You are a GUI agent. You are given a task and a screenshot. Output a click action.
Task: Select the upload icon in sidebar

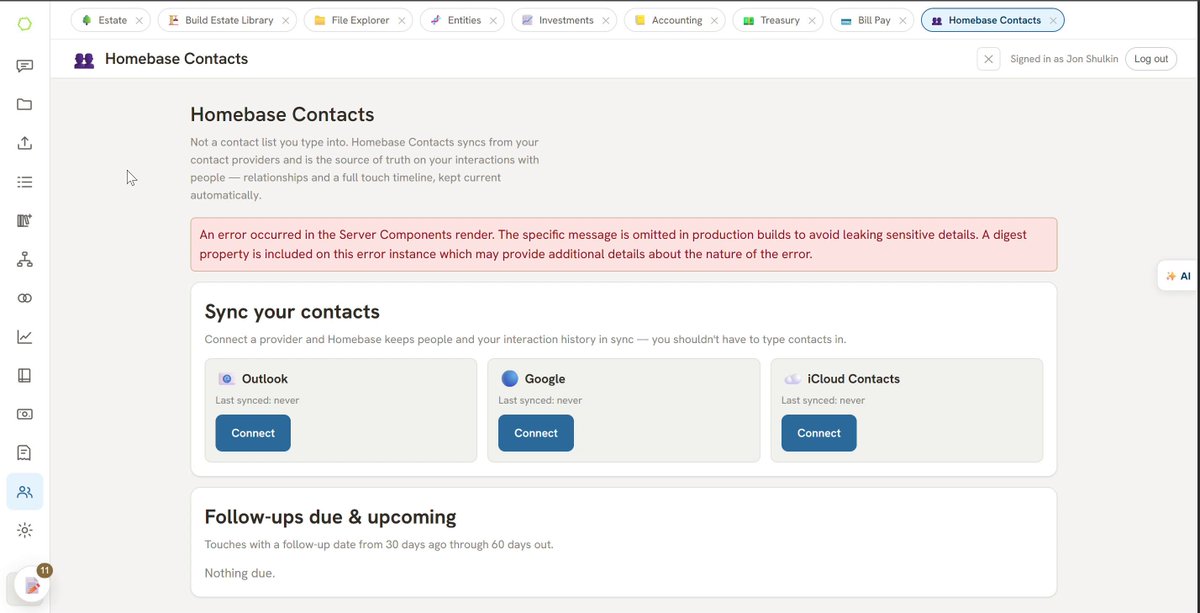tap(25, 143)
